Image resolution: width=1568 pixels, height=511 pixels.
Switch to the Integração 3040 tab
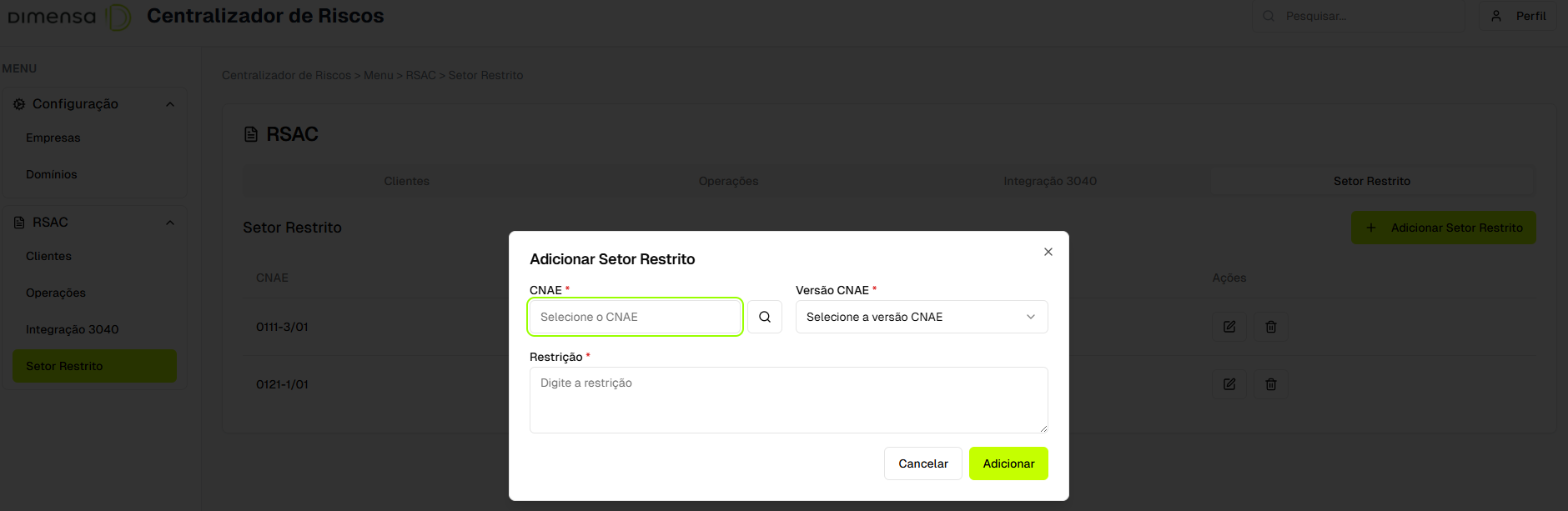click(x=1050, y=181)
